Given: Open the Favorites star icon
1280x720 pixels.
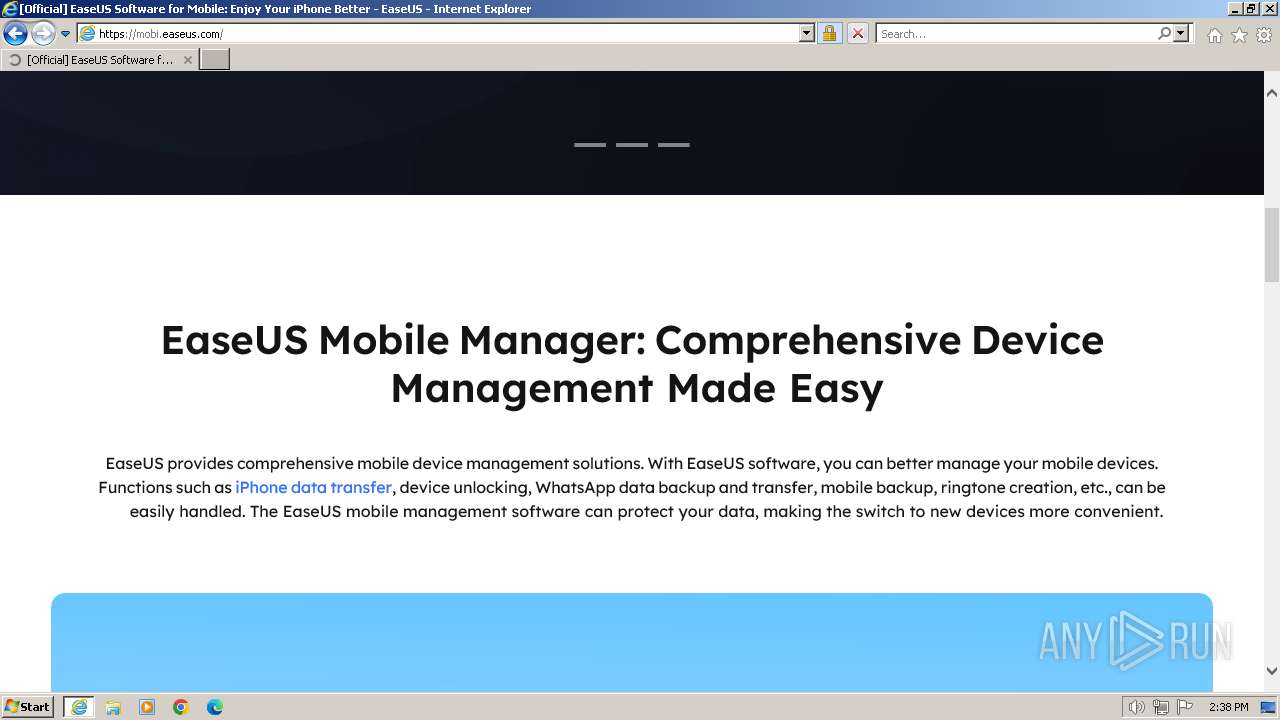Looking at the screenshot, I should coord(1239,35).
